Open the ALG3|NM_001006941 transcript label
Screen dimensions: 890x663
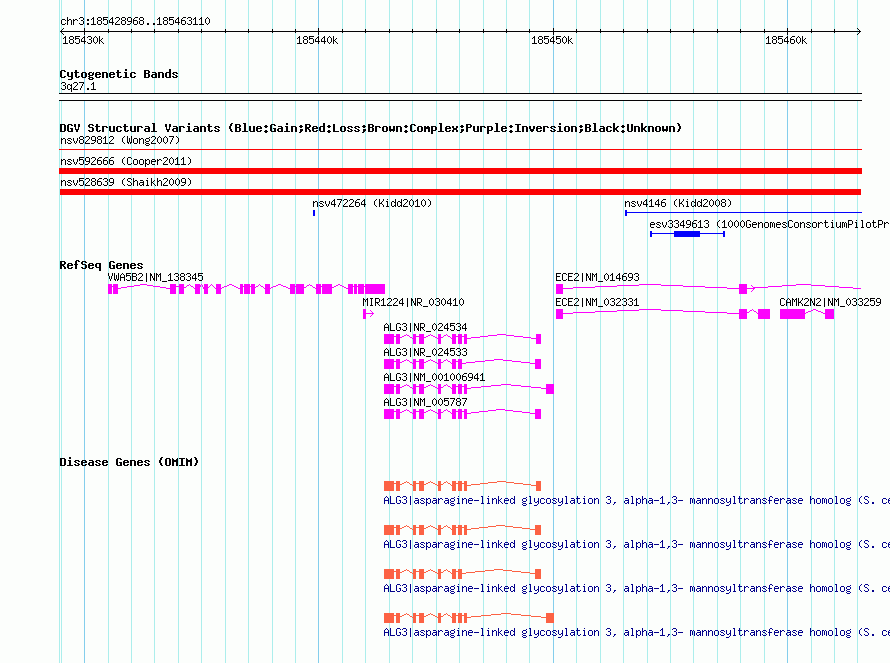434,377
